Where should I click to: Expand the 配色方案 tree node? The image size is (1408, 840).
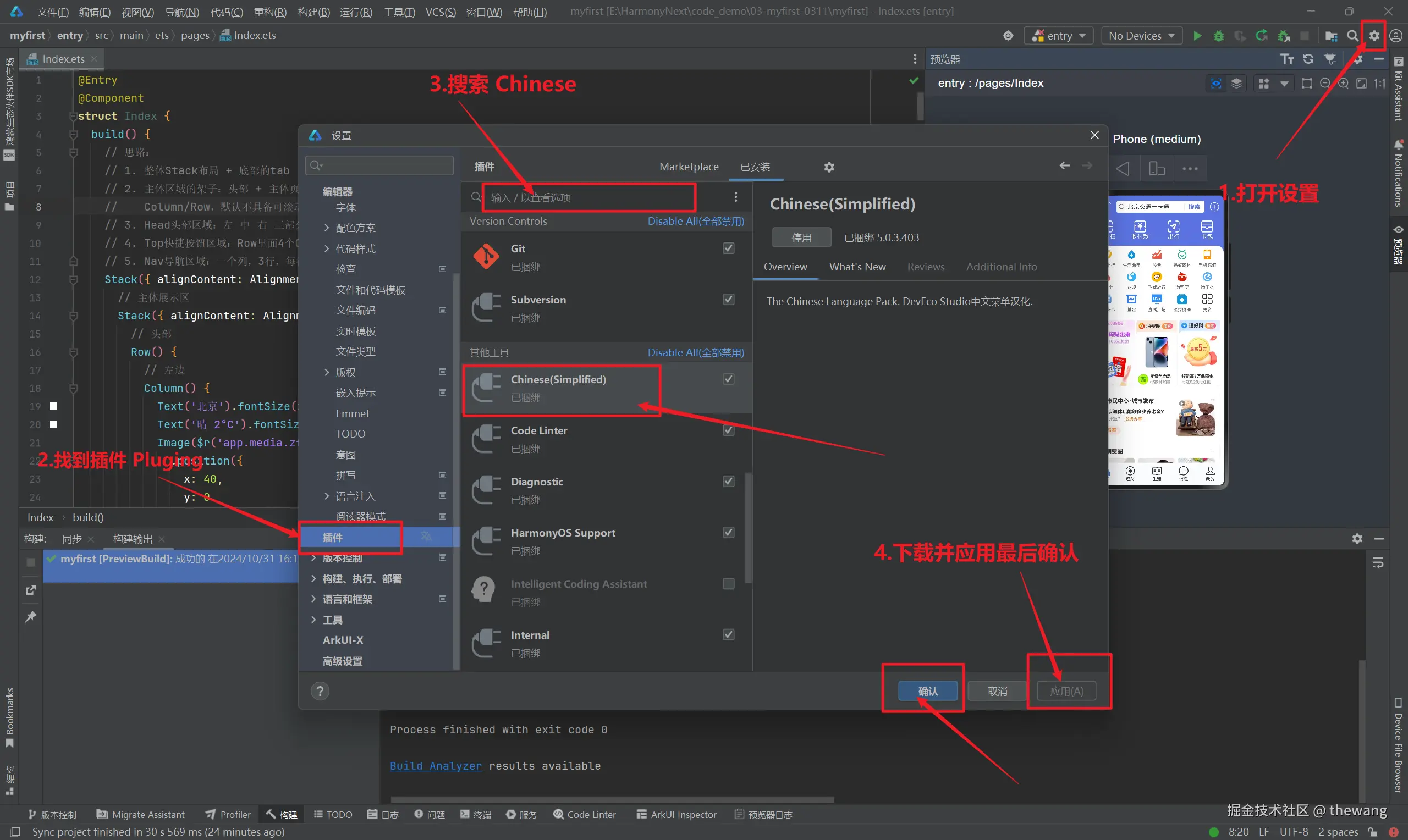point(327,228)
